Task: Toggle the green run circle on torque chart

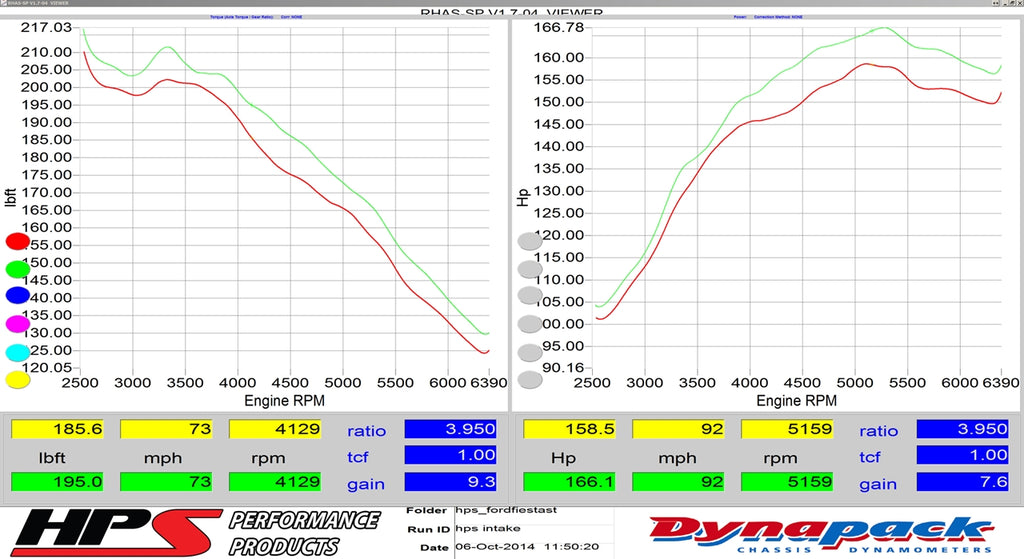Action: pyautogui.click(x=18, y=268)
